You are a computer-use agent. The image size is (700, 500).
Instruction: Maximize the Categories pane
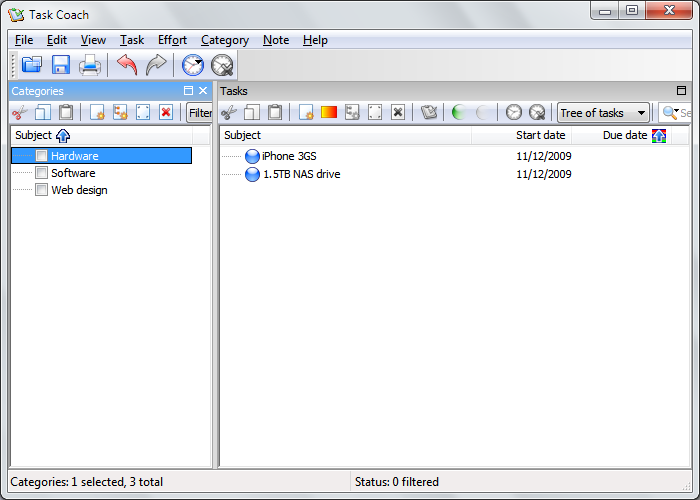pos(188,91)
